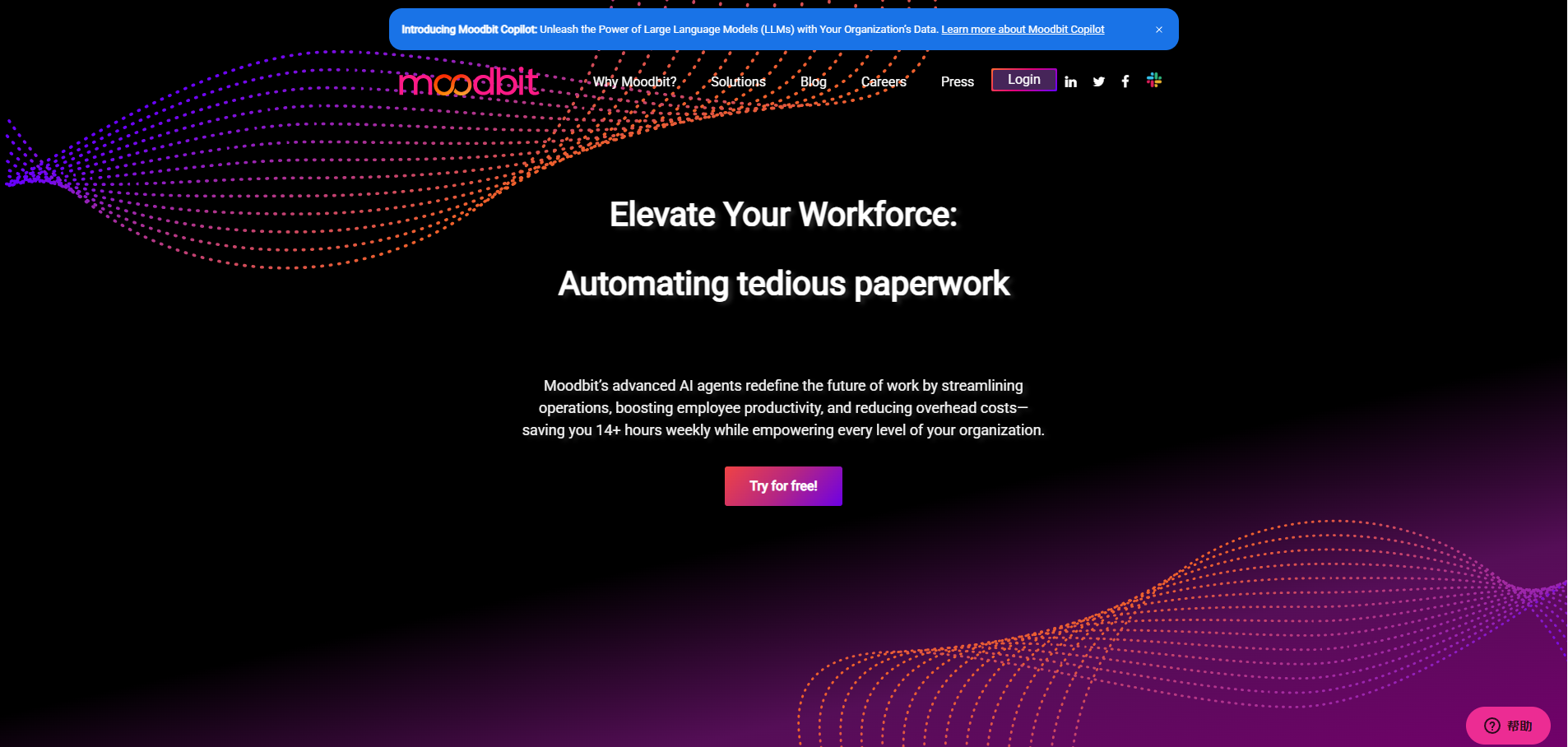Click the Elevate Your Workforce headline
Viewport: 1568px width, 747px height.
tap(783, 215)
